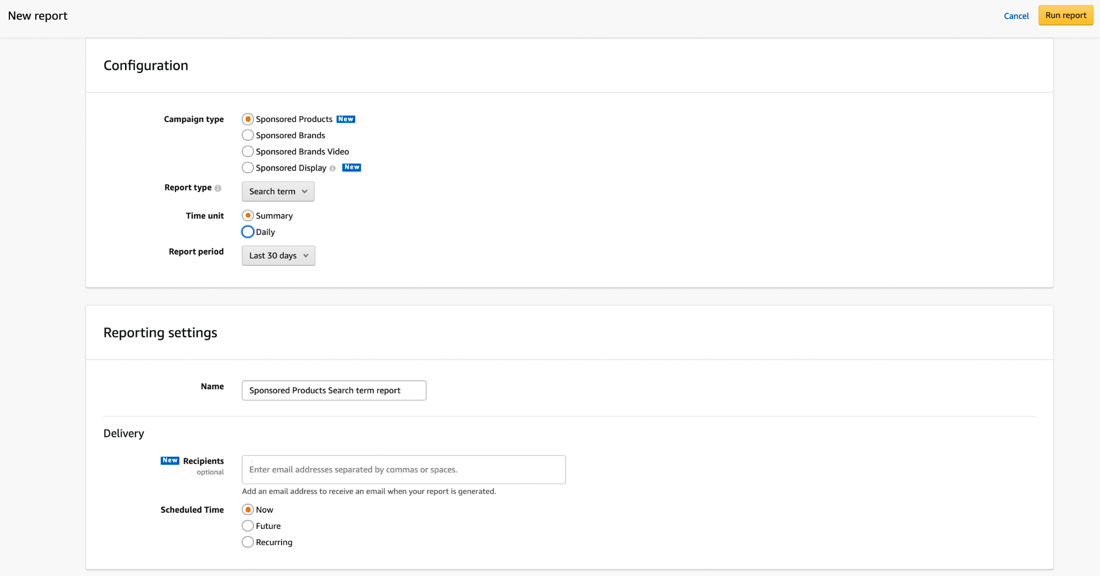
Task: Click the info icon beside Report type
Action: (x=218, y=188)
